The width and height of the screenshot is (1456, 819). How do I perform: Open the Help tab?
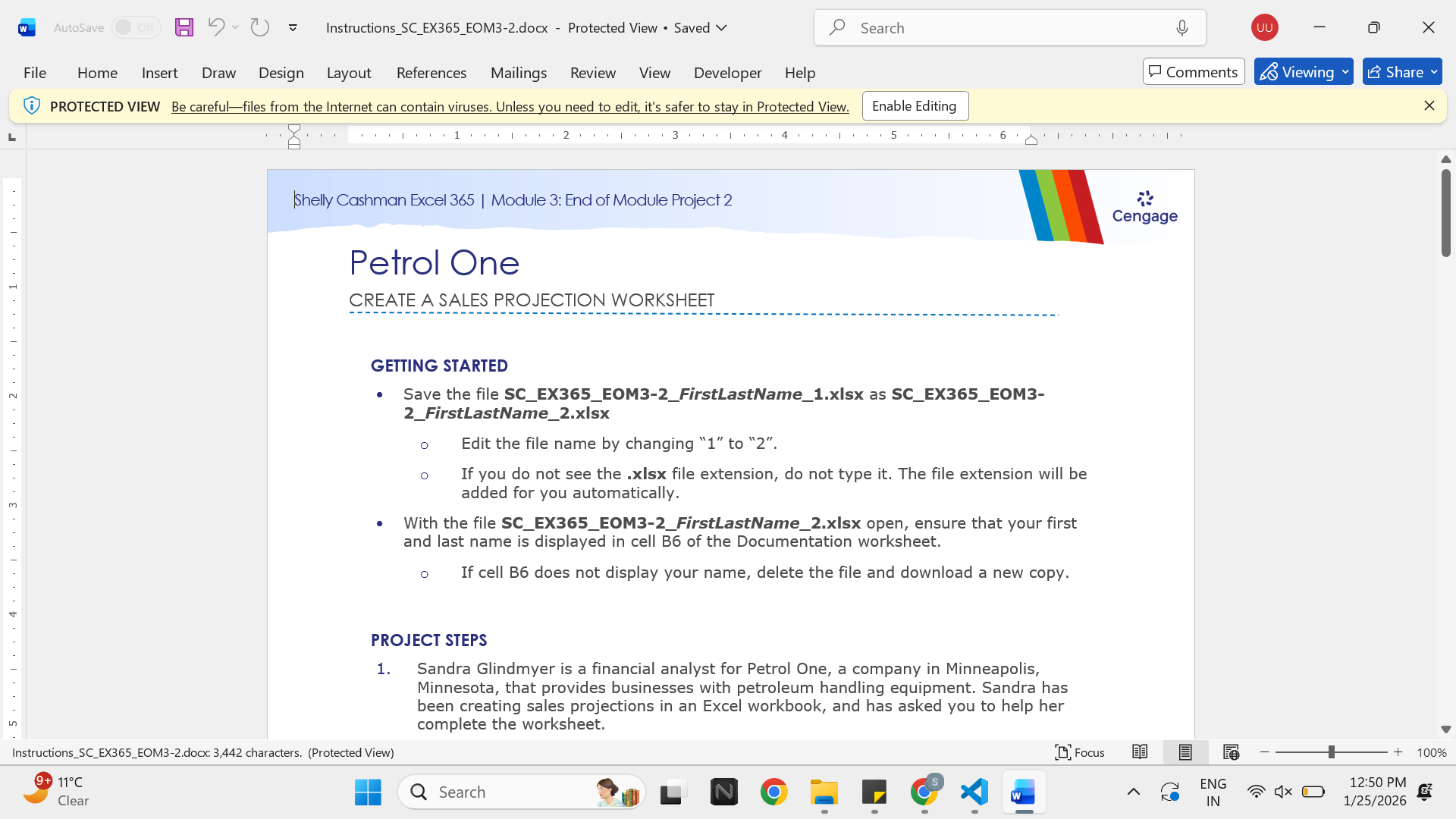pos(800,73)
